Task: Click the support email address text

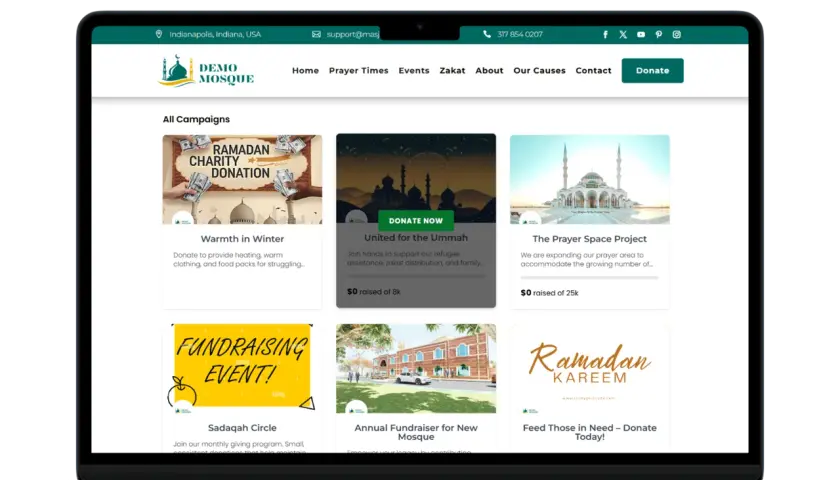Action: click(353, 34)
